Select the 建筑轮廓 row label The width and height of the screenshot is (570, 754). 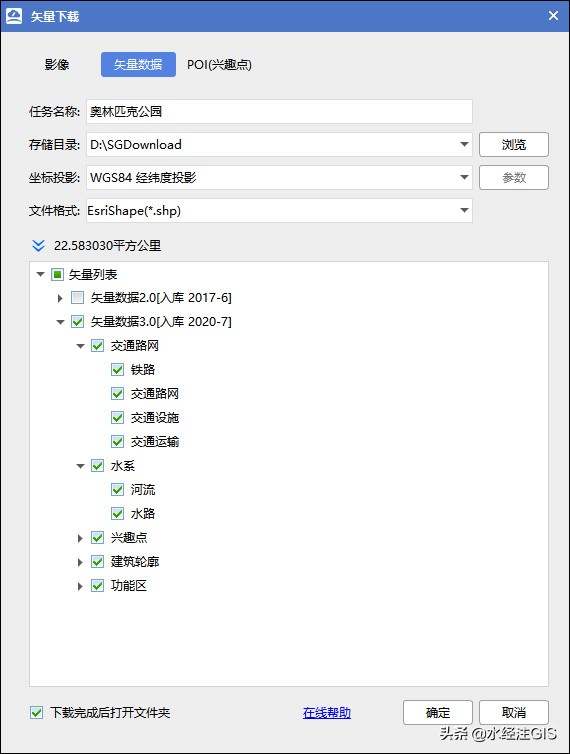click(135, 562)
